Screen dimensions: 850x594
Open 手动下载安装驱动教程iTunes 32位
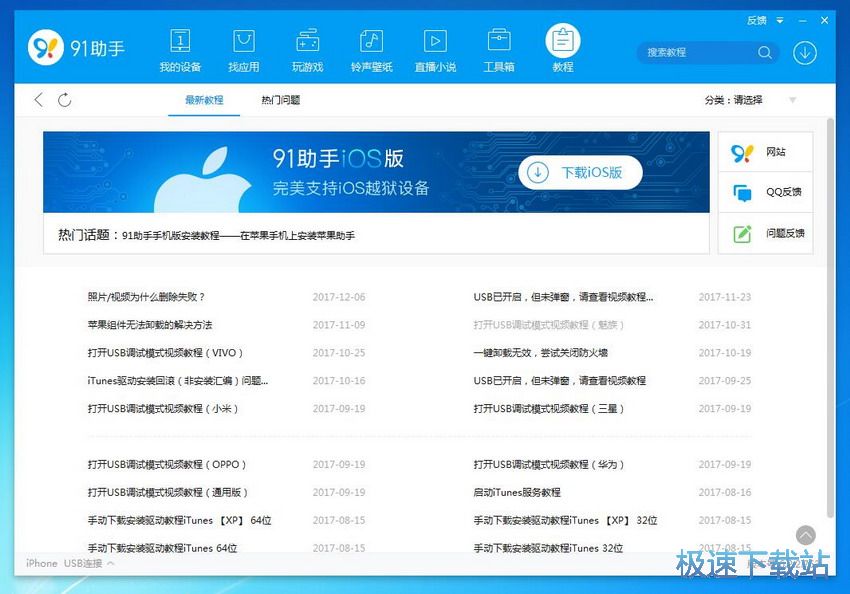548,548
